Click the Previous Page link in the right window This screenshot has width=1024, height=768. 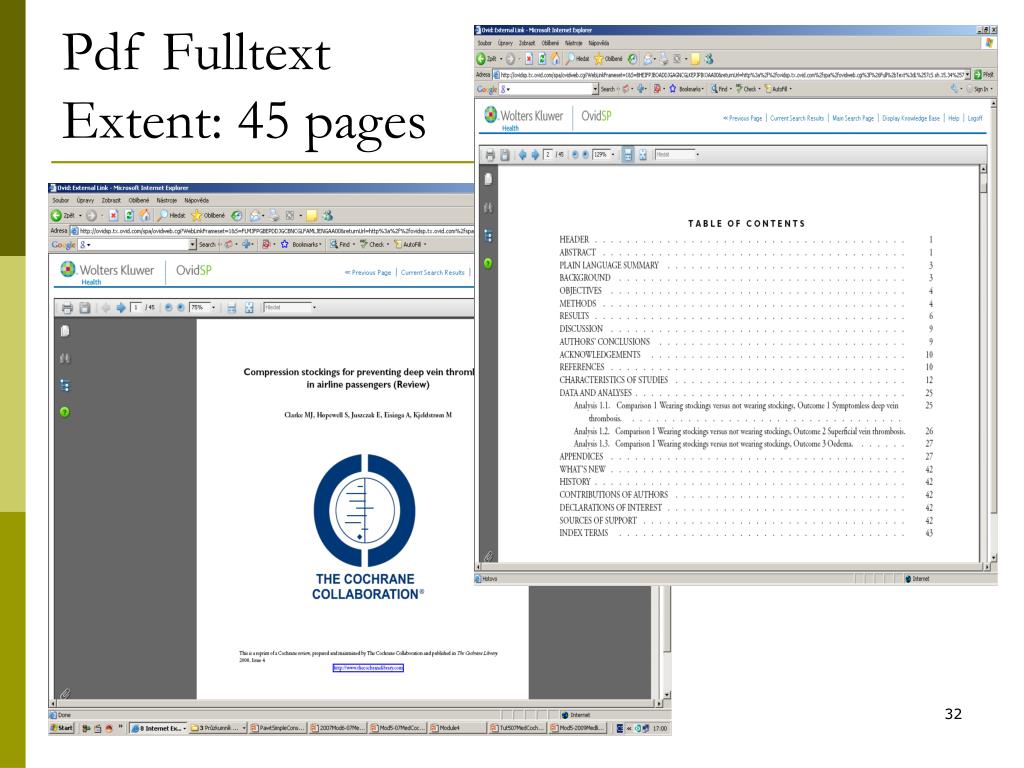(x=743, y=118)
